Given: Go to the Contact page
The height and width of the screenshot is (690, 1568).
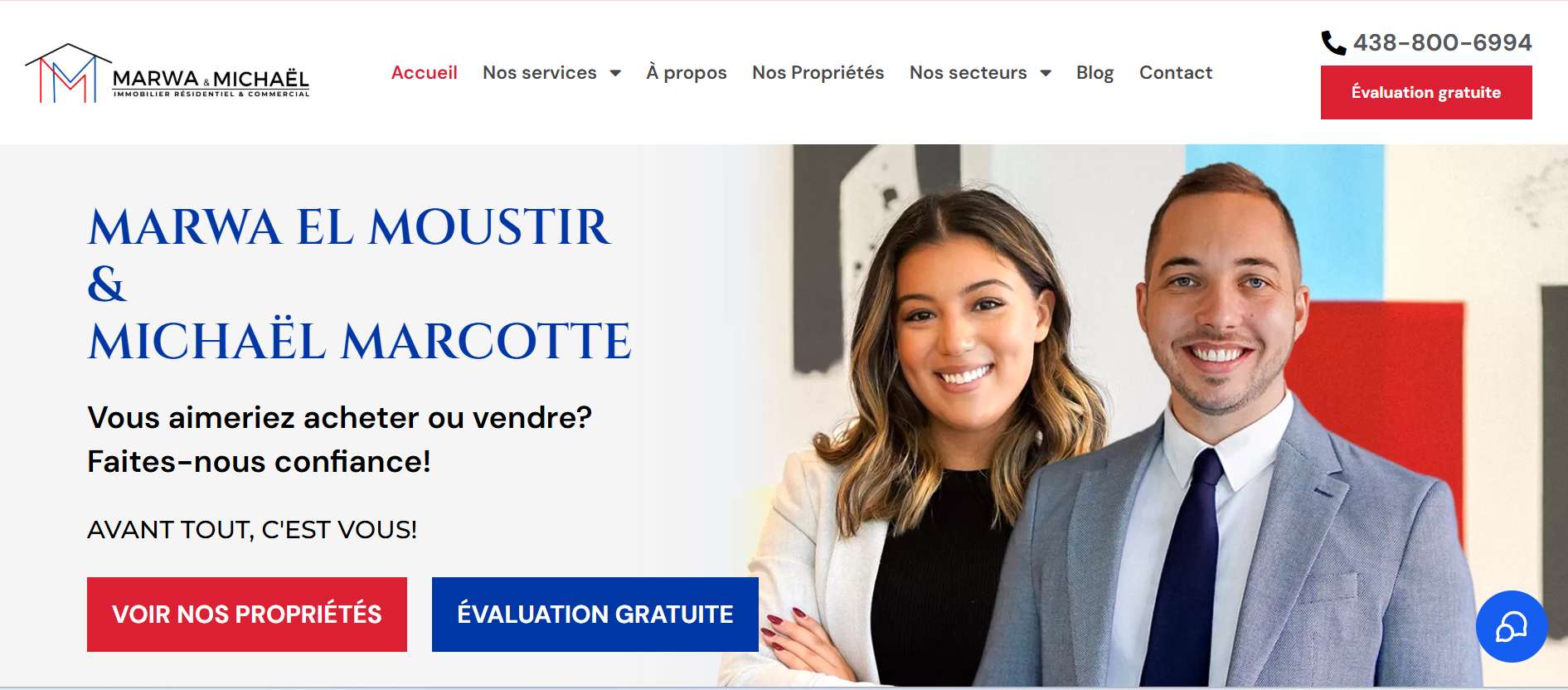Looking at the screenshot, I should point(1176,73).
